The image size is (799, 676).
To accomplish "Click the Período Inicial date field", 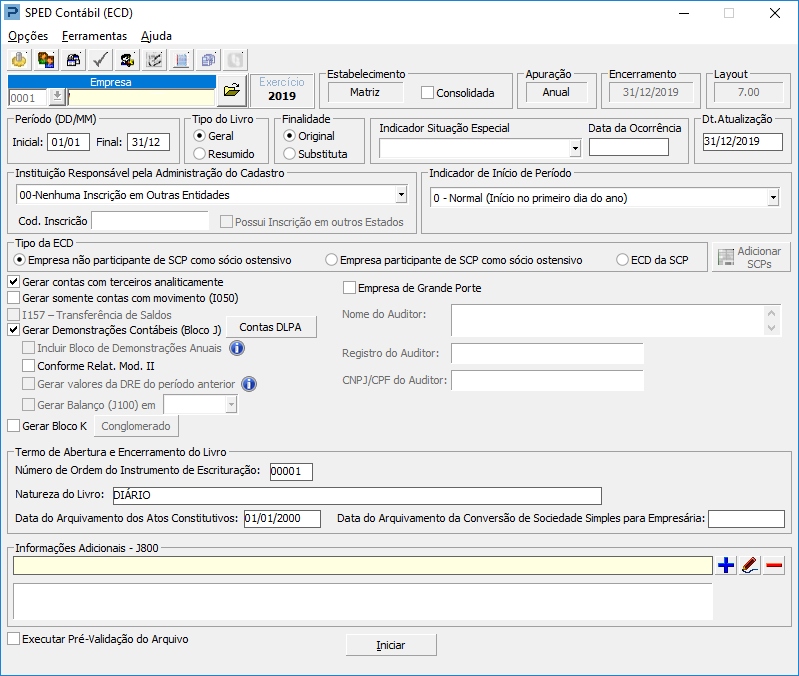I will tap(68, 142).
